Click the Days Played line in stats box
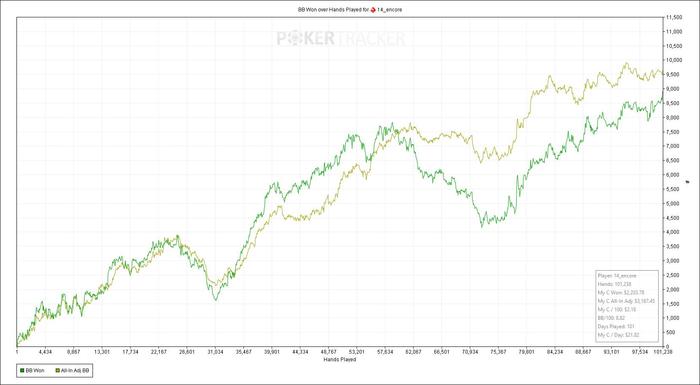 point(615,326)
